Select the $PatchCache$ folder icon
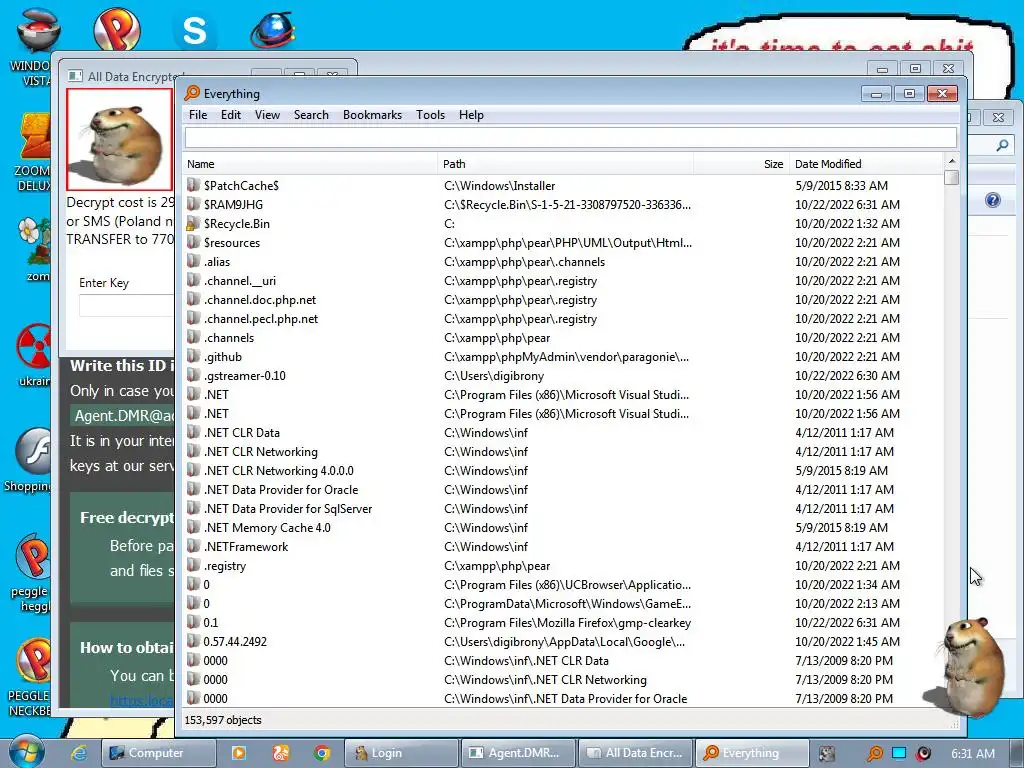This screenshot has width=1024, height=768. [193, 185]
